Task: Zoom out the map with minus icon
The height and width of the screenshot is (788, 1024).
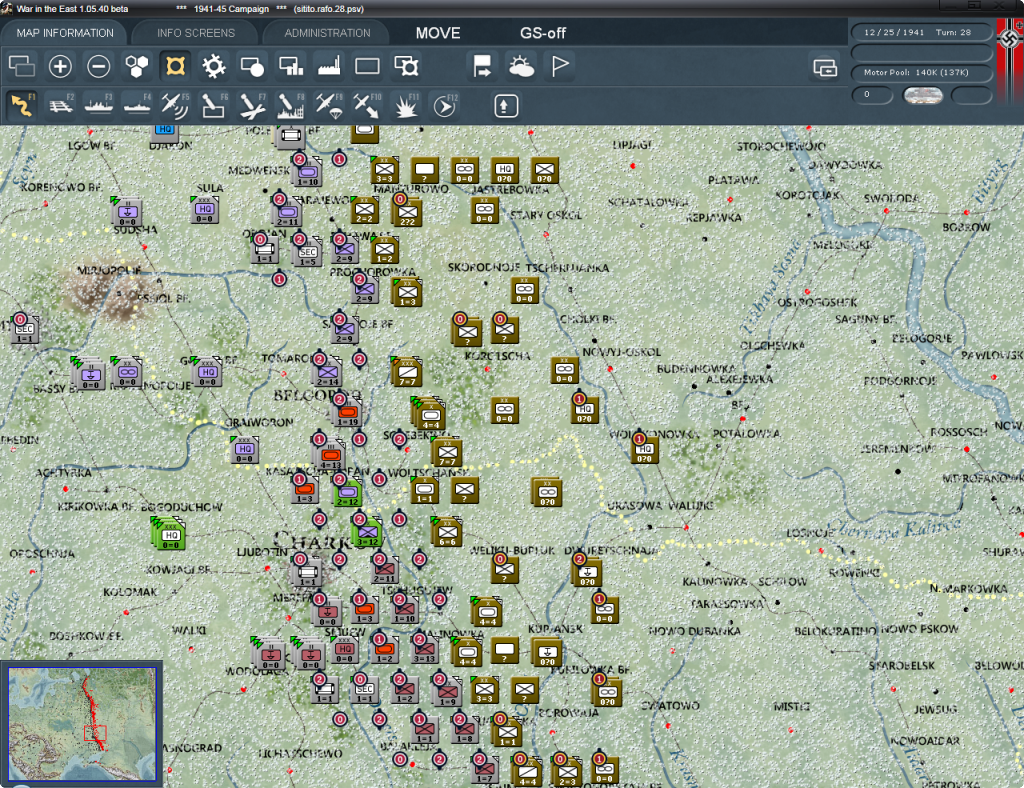Action: pos(99,66)
